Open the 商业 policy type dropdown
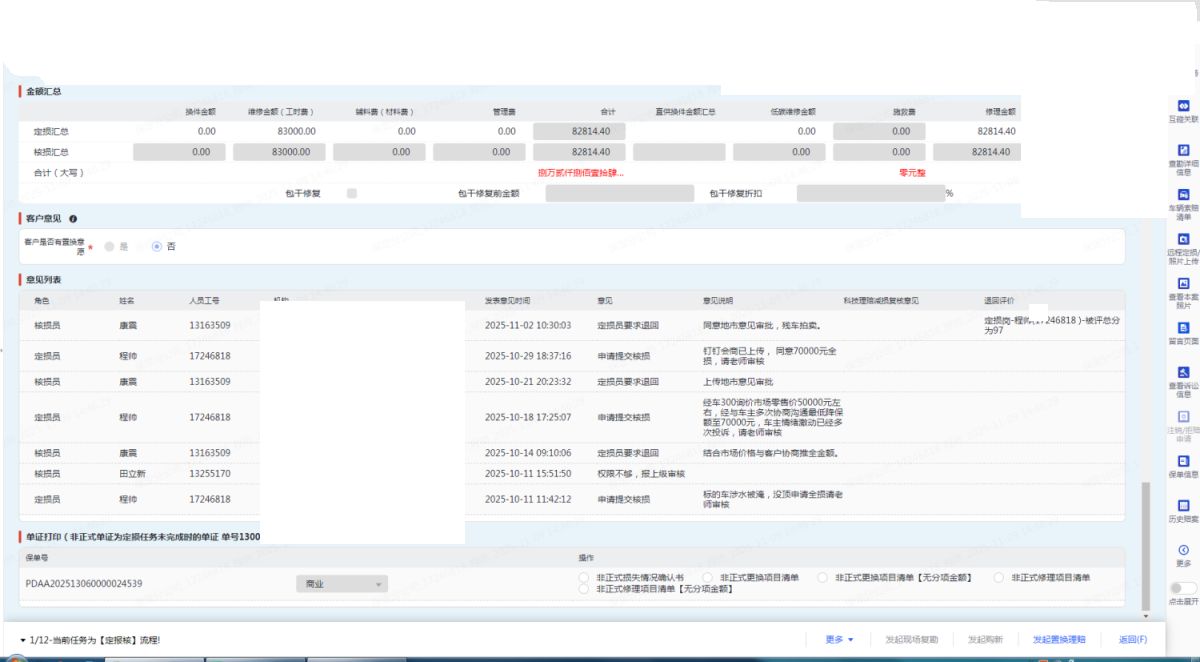 341,584
